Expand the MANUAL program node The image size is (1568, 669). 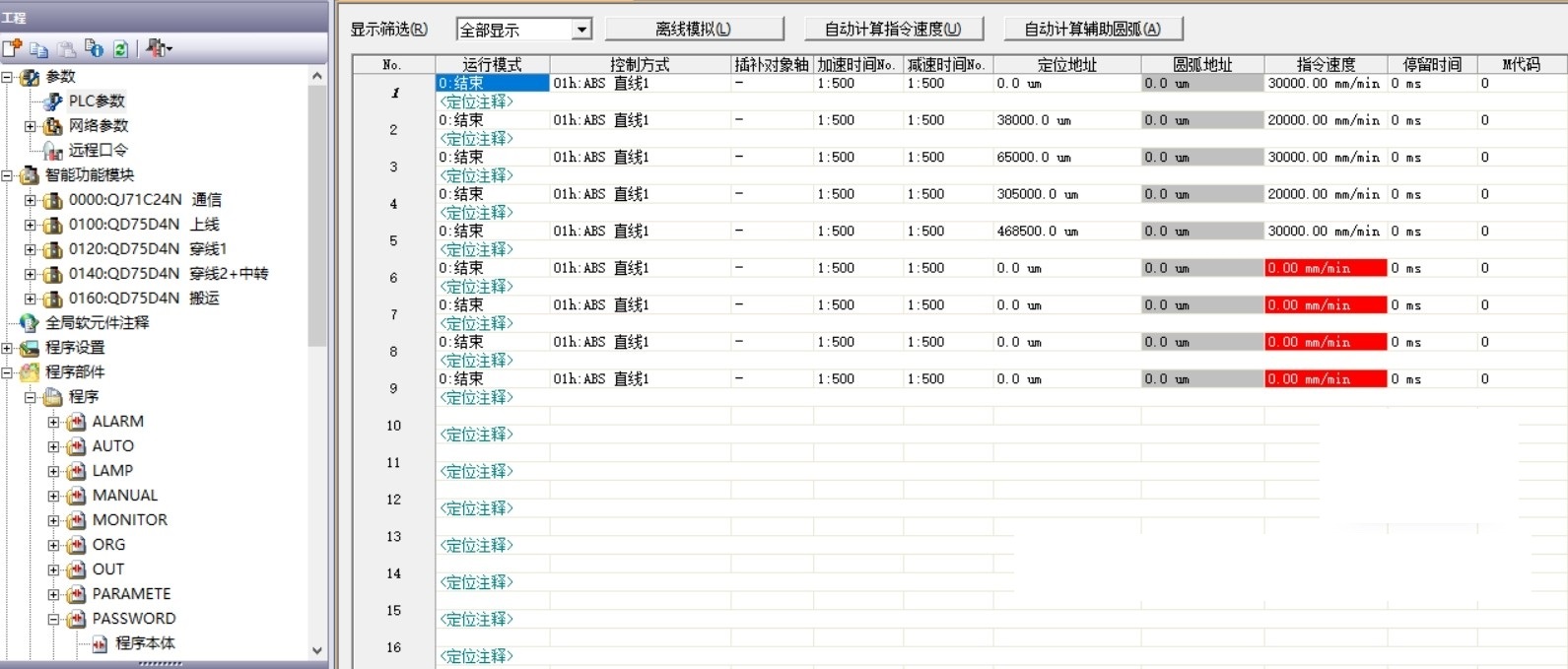(54, 496)
